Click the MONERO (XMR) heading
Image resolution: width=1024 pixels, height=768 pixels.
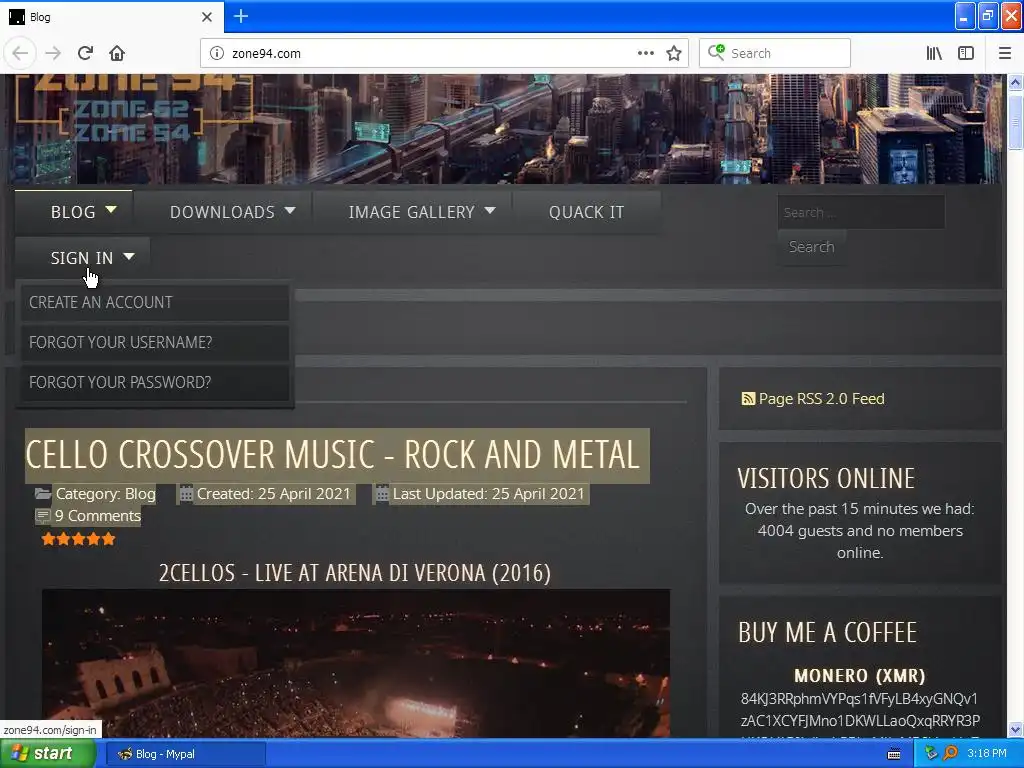tap(859, 675)
